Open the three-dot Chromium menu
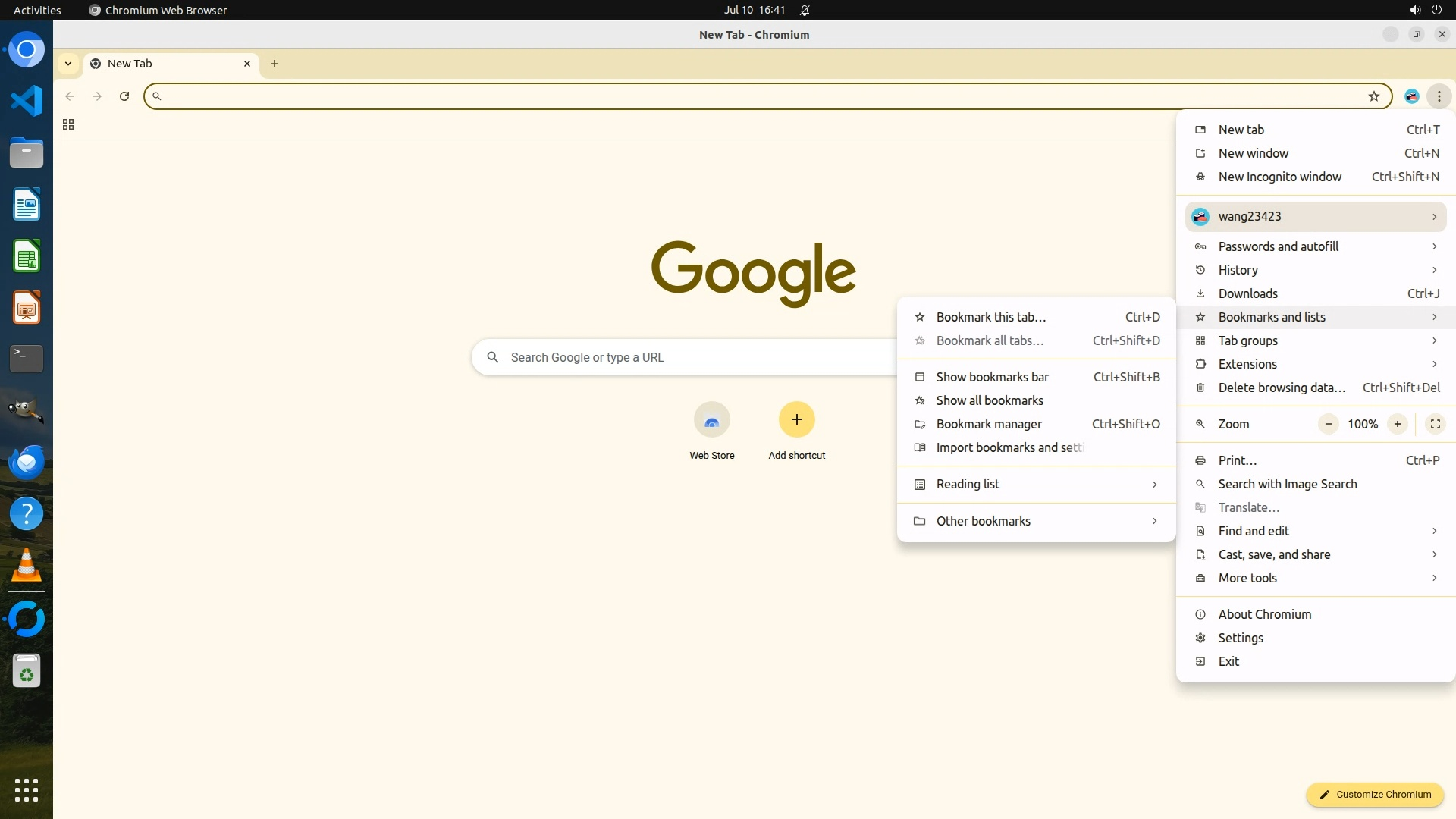 coord(1439,96)
